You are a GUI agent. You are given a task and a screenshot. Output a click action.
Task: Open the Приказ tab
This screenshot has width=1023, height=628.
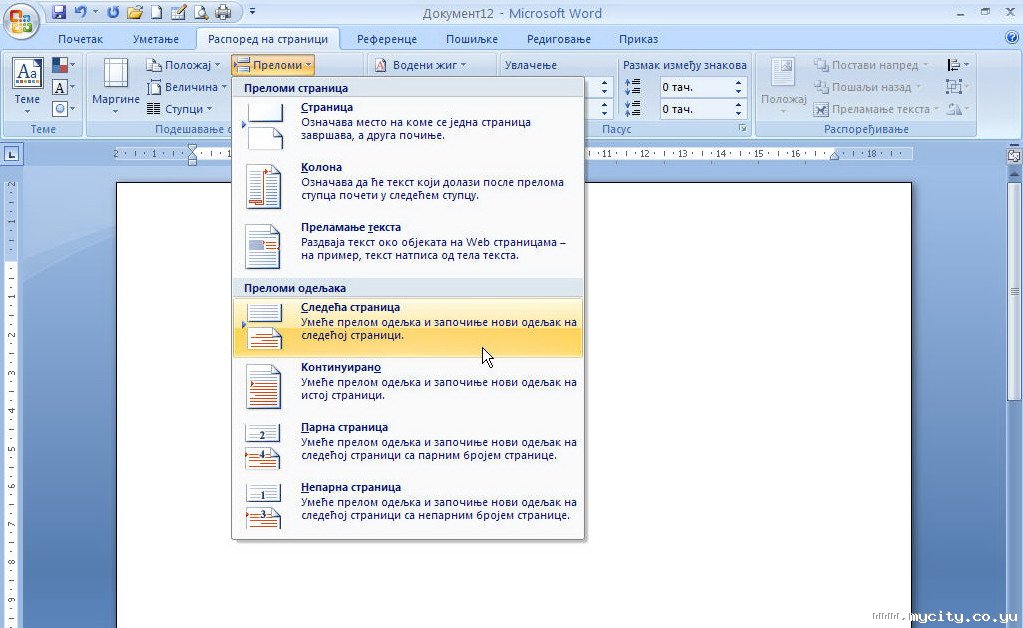tap(638, 39)
